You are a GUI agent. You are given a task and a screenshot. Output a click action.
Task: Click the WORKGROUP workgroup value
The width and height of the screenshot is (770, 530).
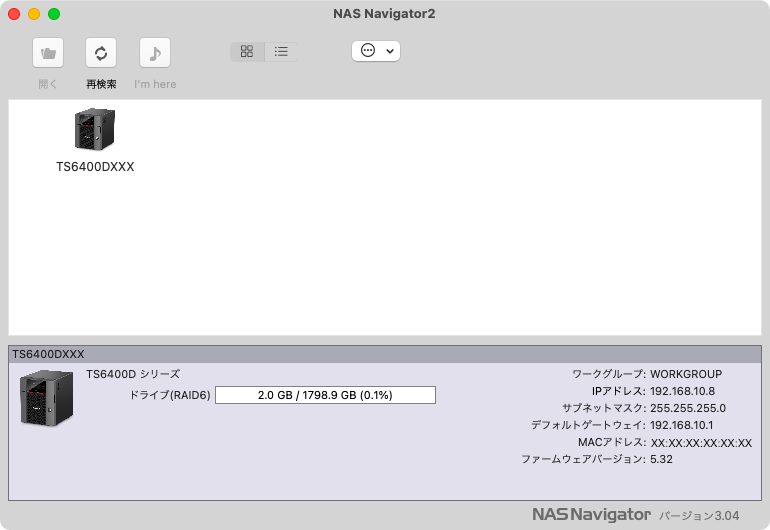click(685, 374)
